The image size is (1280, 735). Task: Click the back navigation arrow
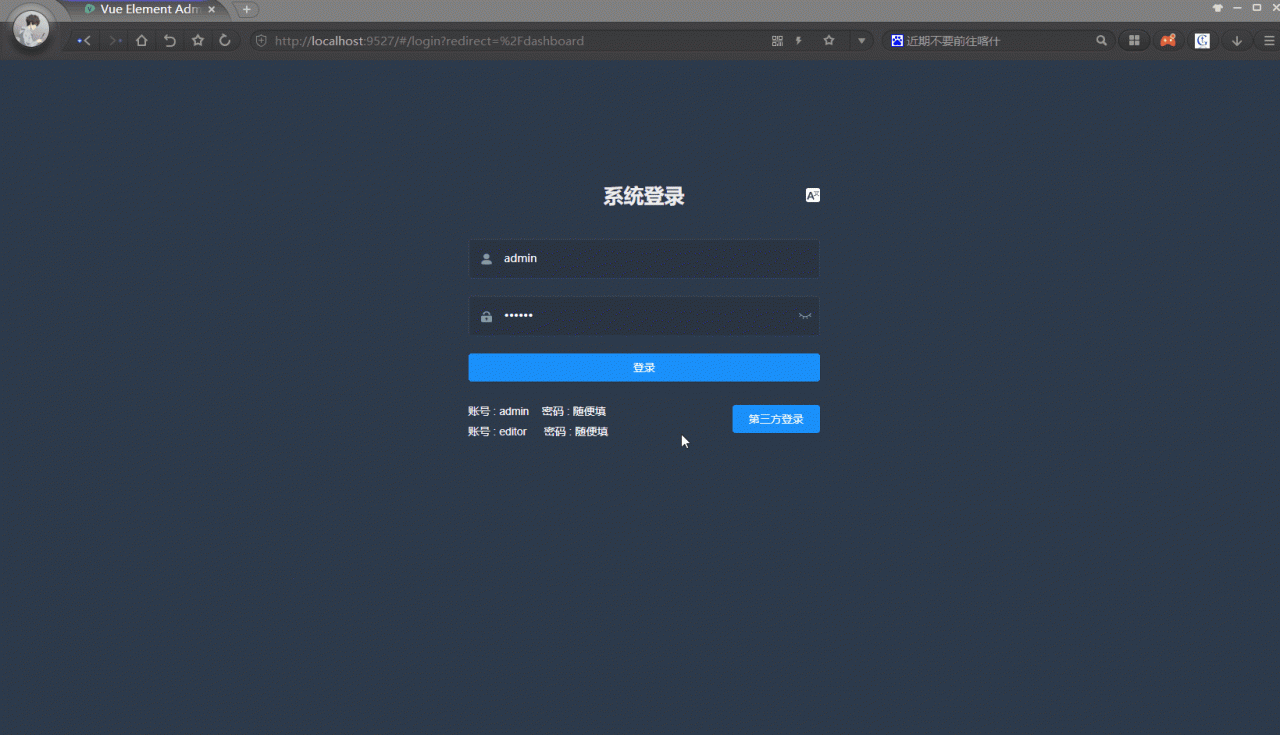85,41
